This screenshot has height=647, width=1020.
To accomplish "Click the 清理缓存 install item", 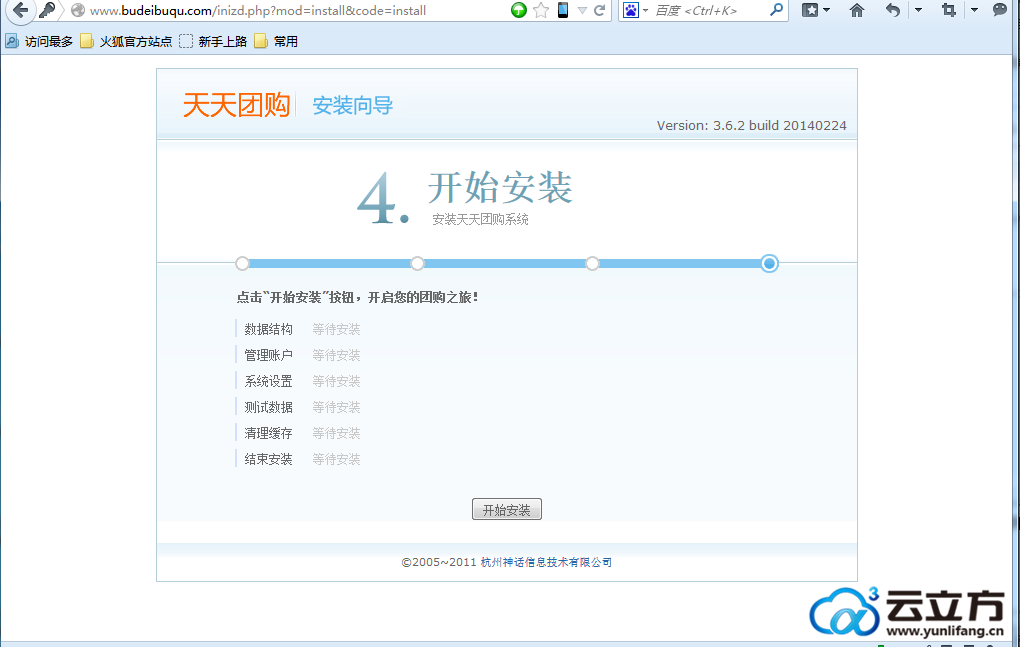I will tap(269, 433).
